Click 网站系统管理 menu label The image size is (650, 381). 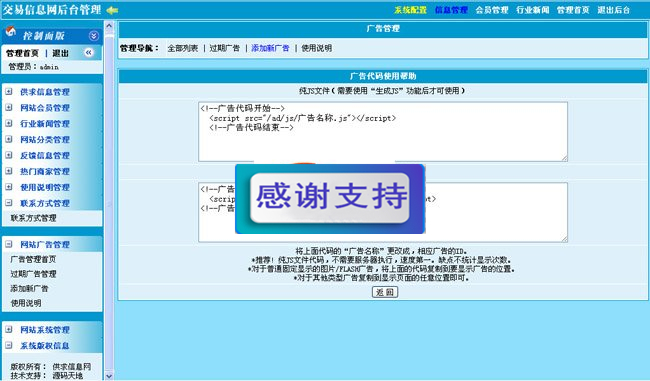click(x=45, y=330)
